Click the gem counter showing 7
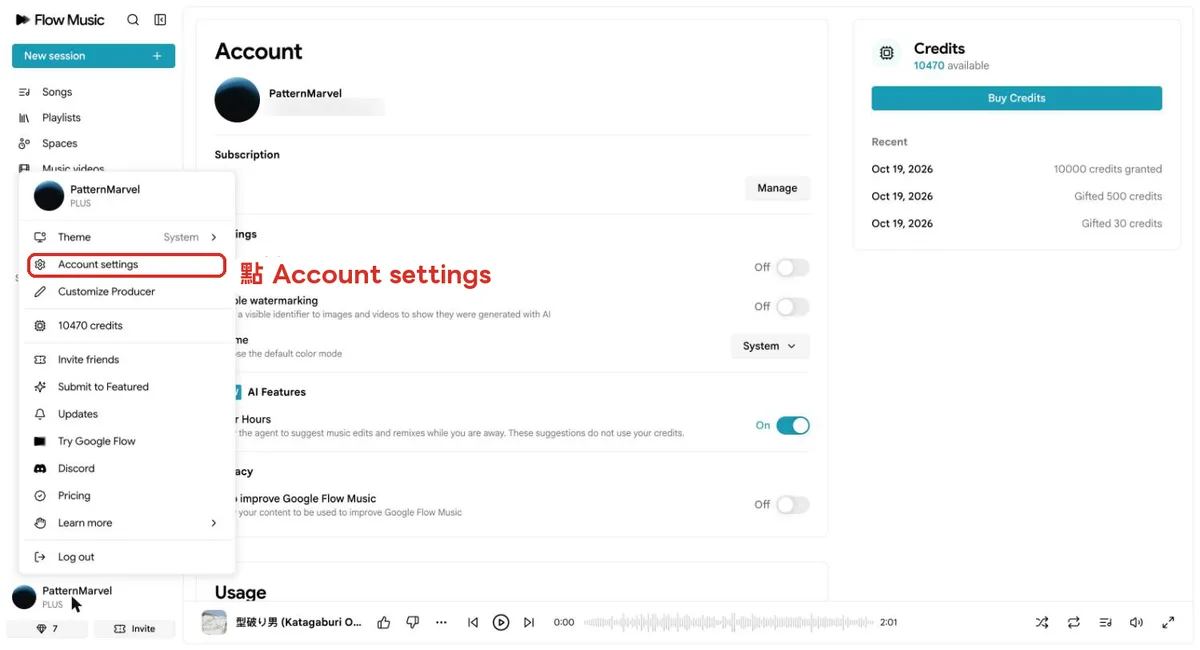This screenshot has height=650, width=1200. coord(47,629)
